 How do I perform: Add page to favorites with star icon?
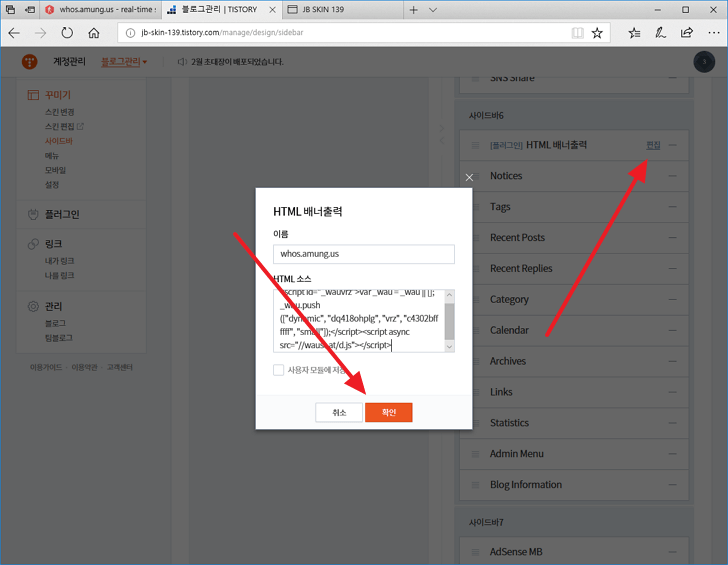pos(597,32)
